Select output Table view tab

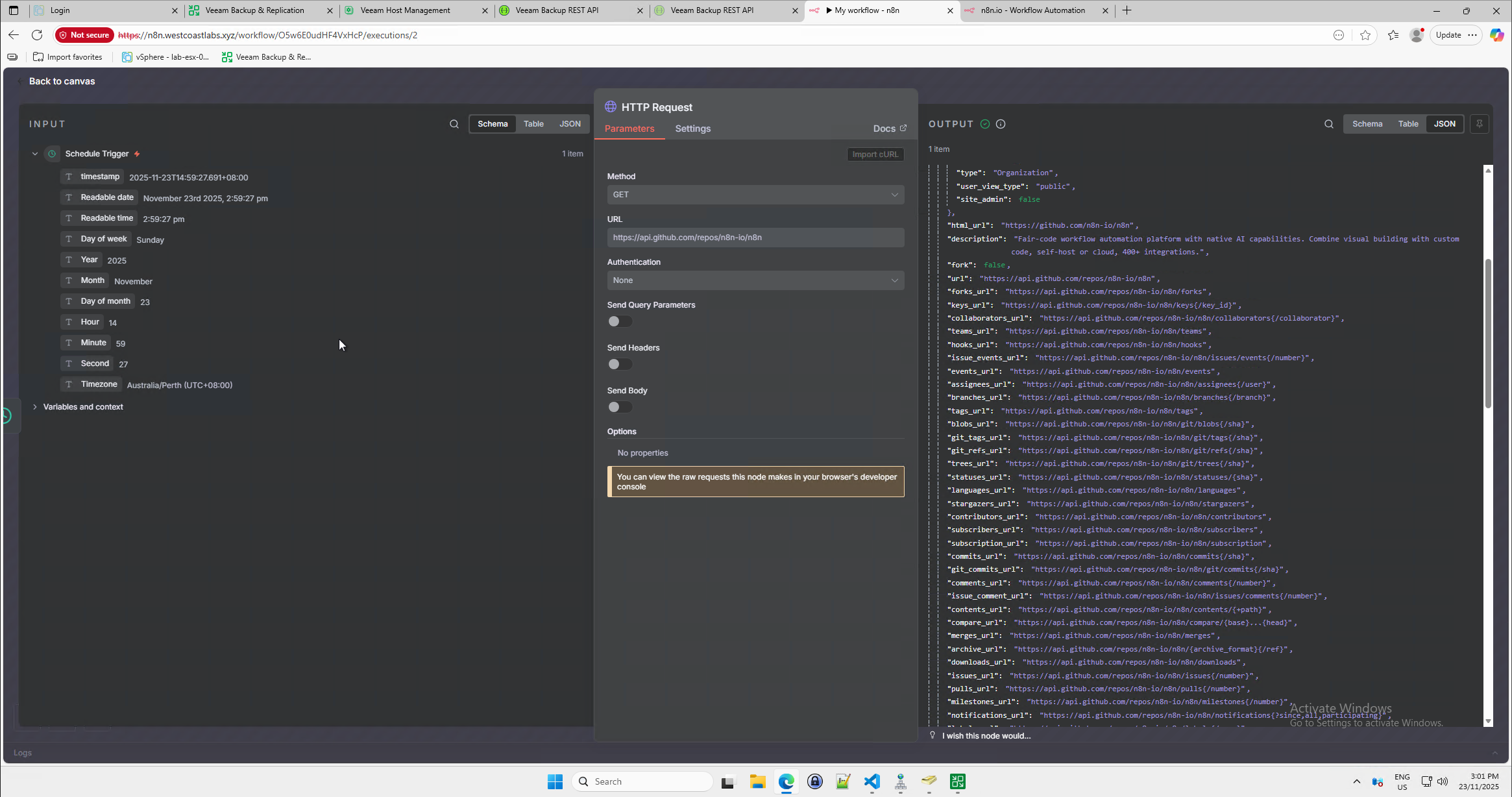[x=1408, y=124]
